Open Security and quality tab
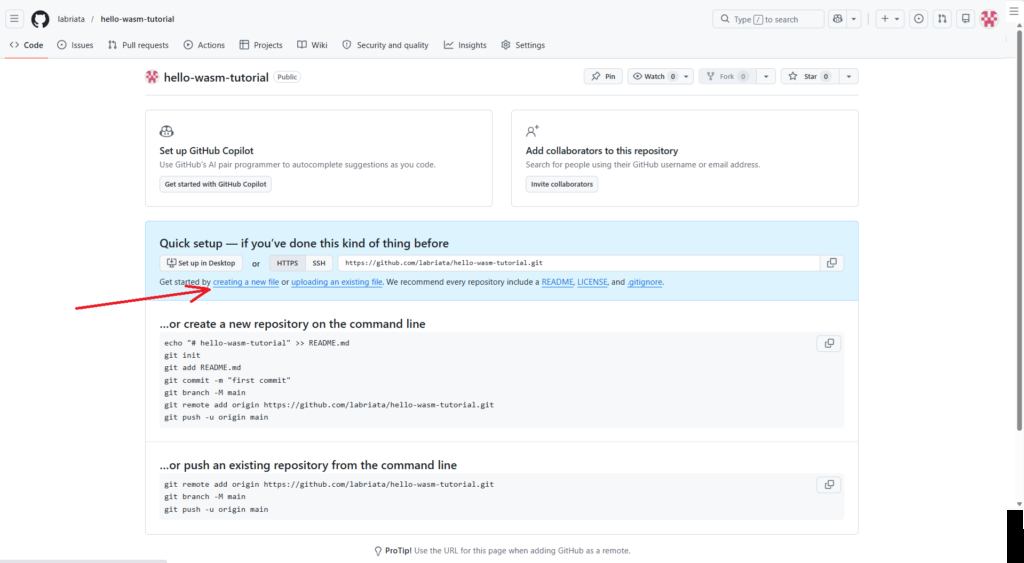1024x563 pixels. click(385, 45)
